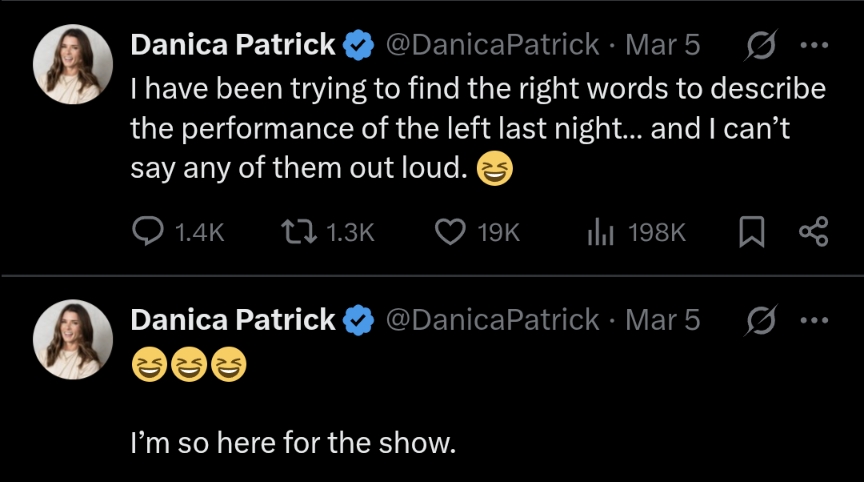864x482 pixels.
Task: Click the verified badge on first tweet
Action: [359, 45]
